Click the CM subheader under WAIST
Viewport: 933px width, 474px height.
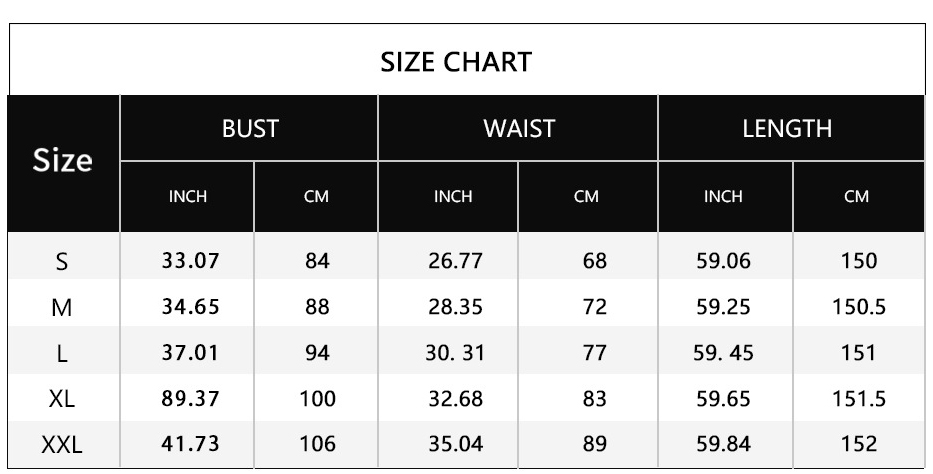[x=586, y=197]
